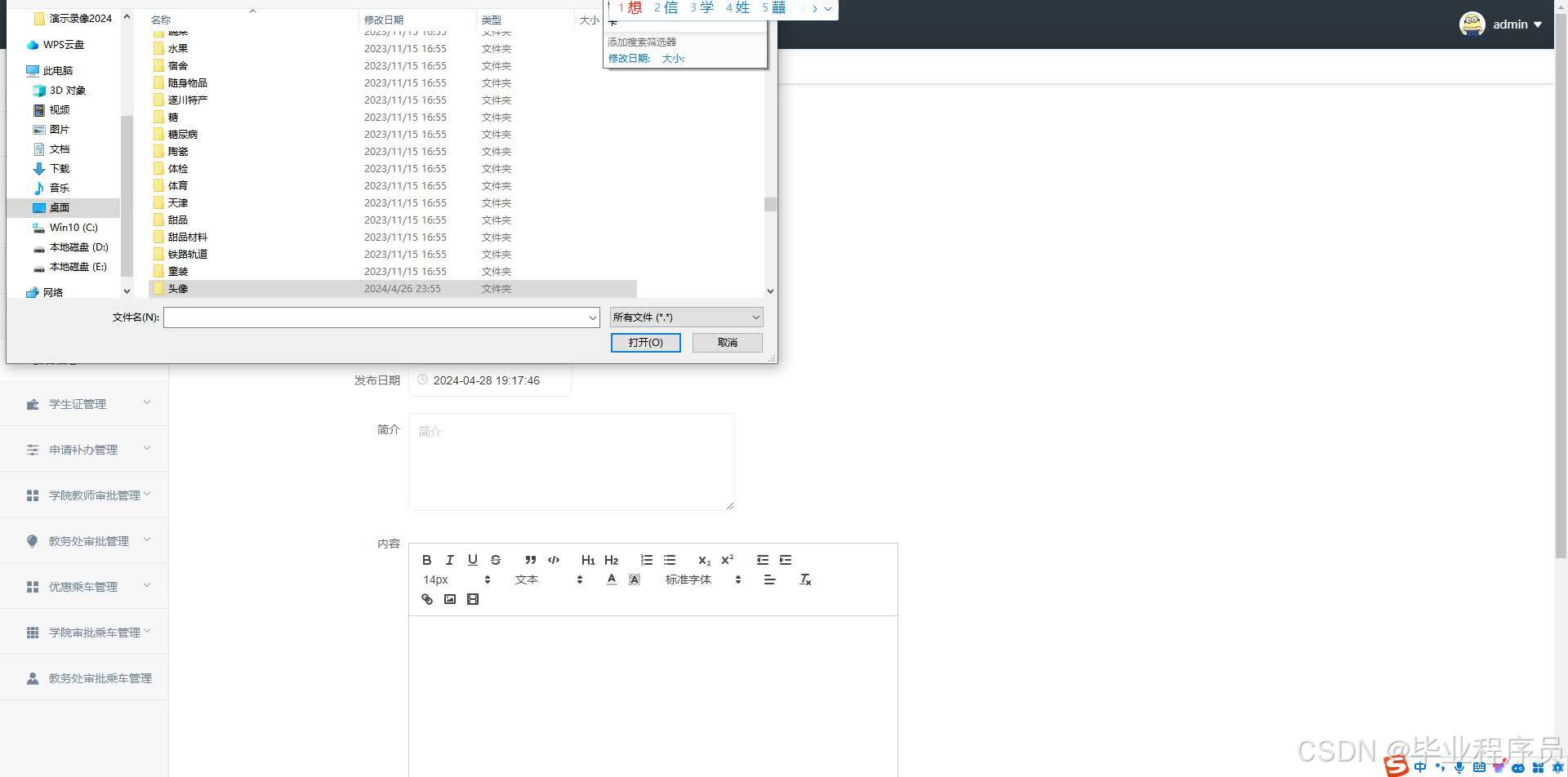Screen dimensions: 1568x777
Task: Select the 水果 folder in file list
Action: tap(392, 49)
